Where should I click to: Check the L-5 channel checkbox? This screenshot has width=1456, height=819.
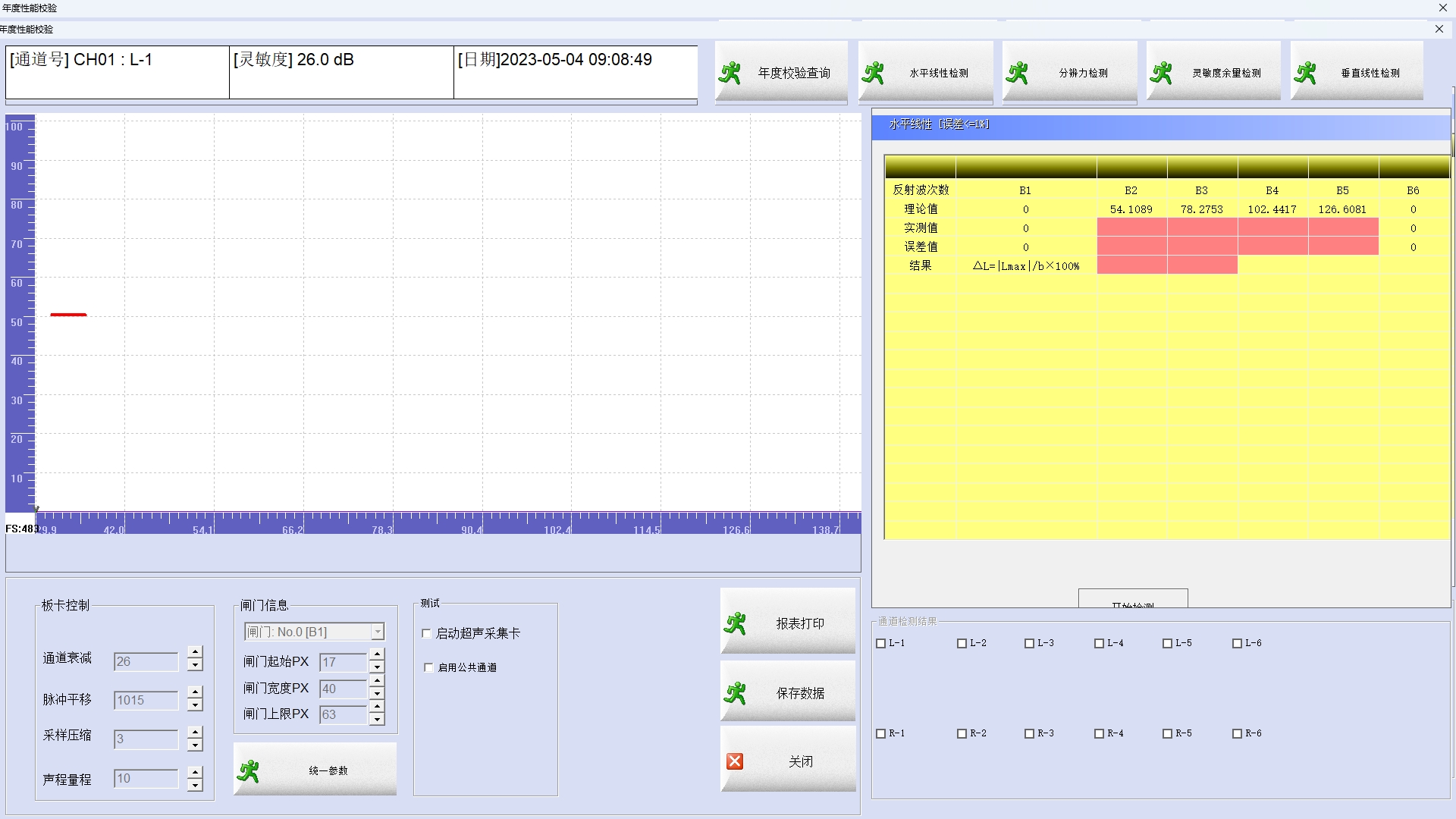click(1167, 643)
